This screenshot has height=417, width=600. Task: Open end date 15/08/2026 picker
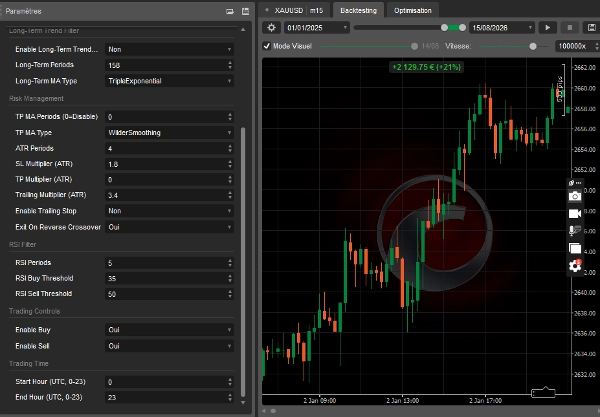tap(502, 28)
